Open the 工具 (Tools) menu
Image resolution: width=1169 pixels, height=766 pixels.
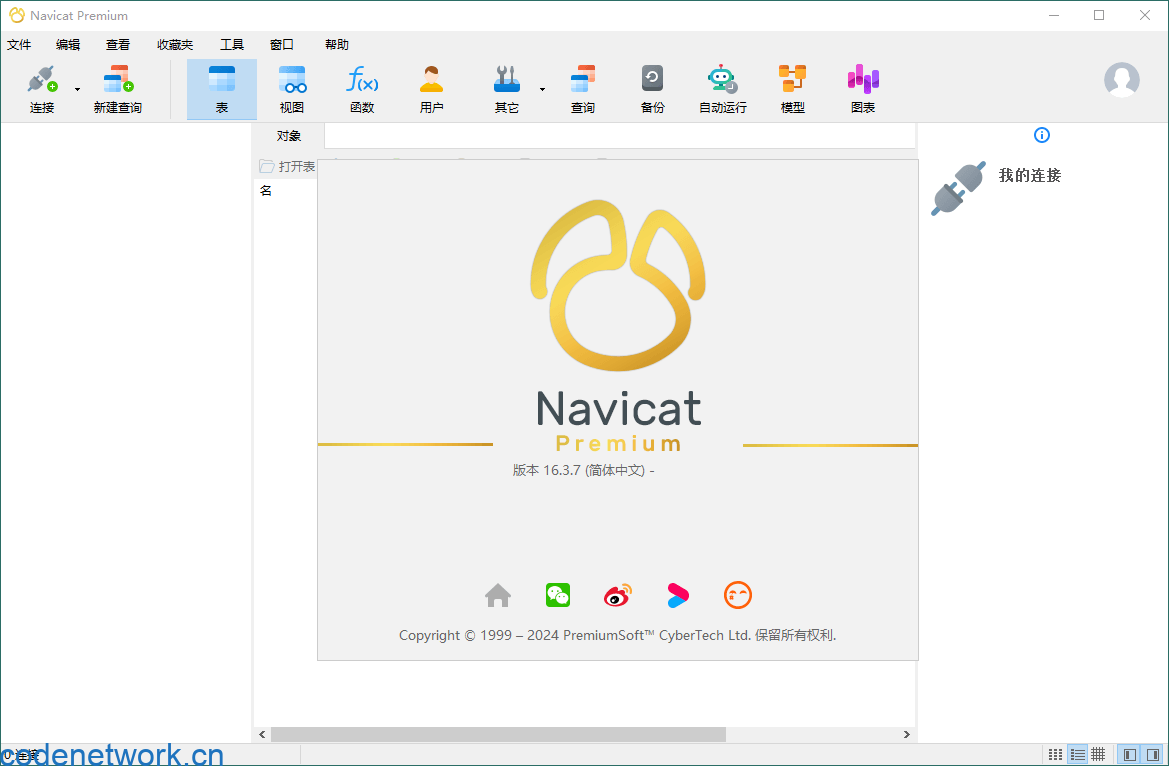click(x=232, y=45)
